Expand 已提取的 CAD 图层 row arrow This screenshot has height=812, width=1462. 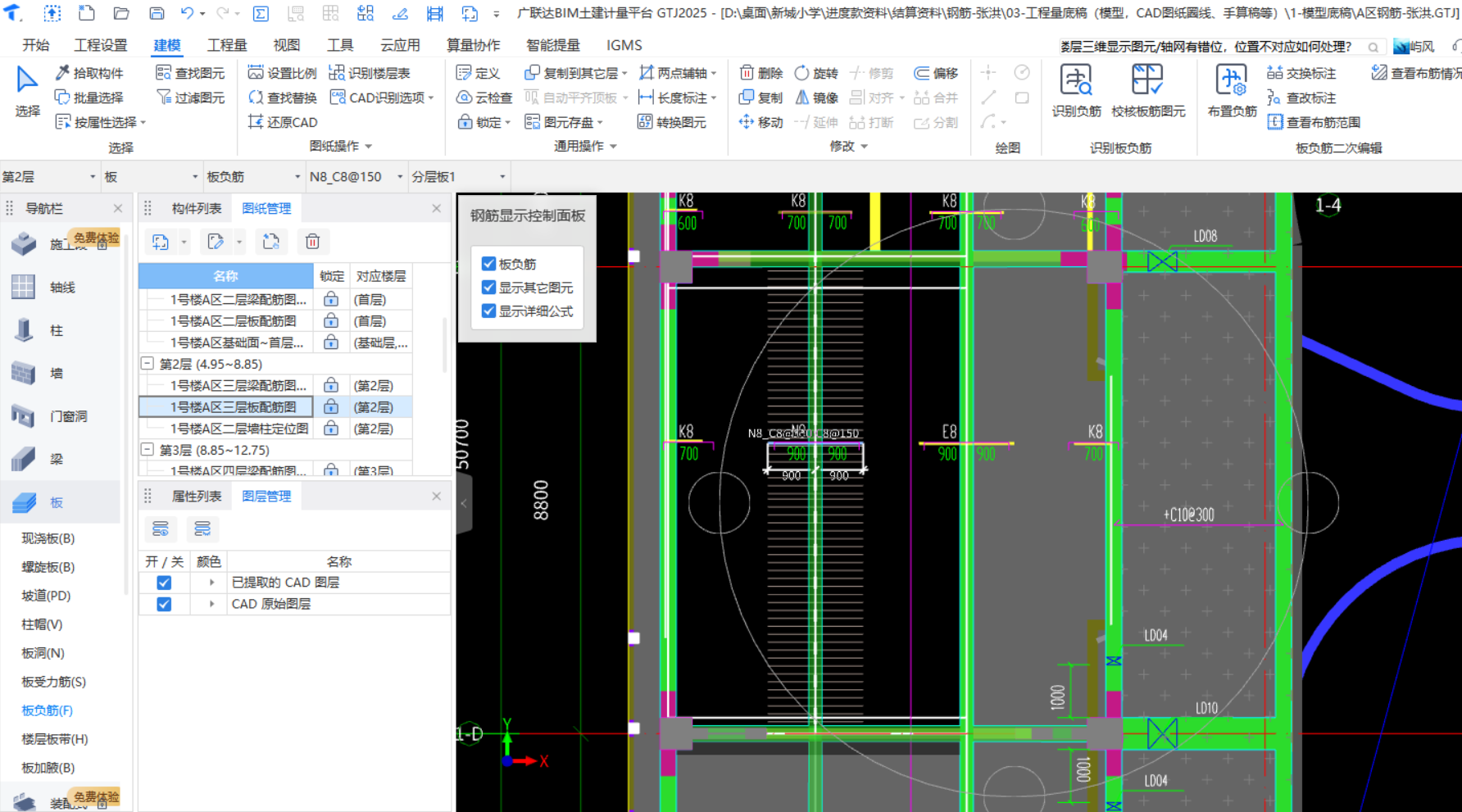tap(211, 583)
